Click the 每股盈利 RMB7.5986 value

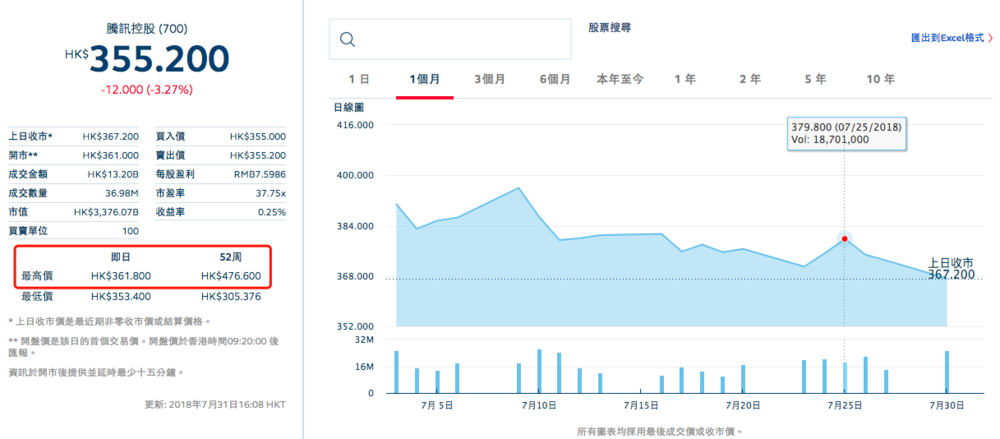click(x=259, y=174)
